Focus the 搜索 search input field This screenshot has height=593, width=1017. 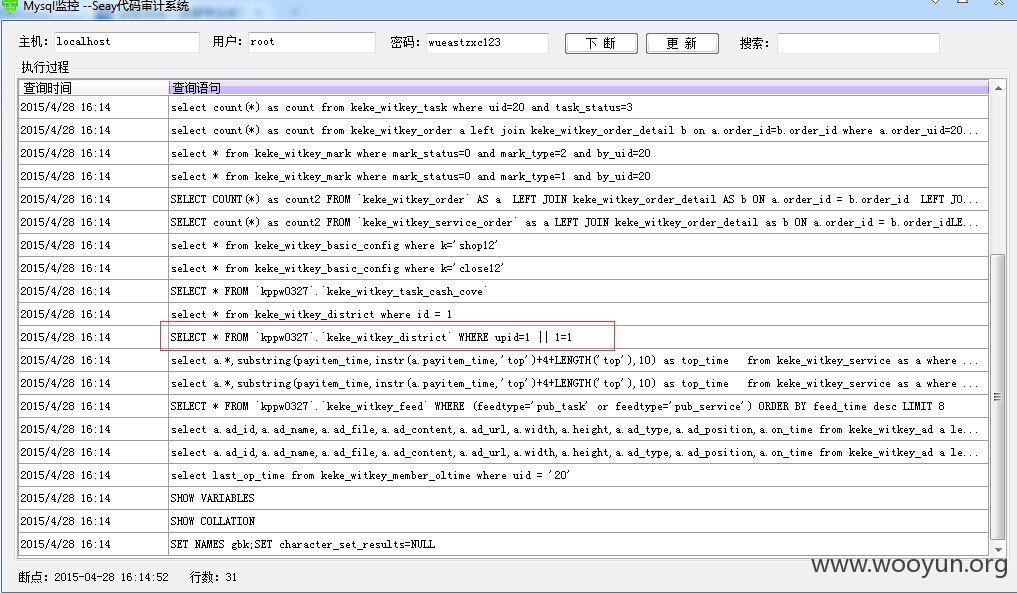(x=858, y=43)
